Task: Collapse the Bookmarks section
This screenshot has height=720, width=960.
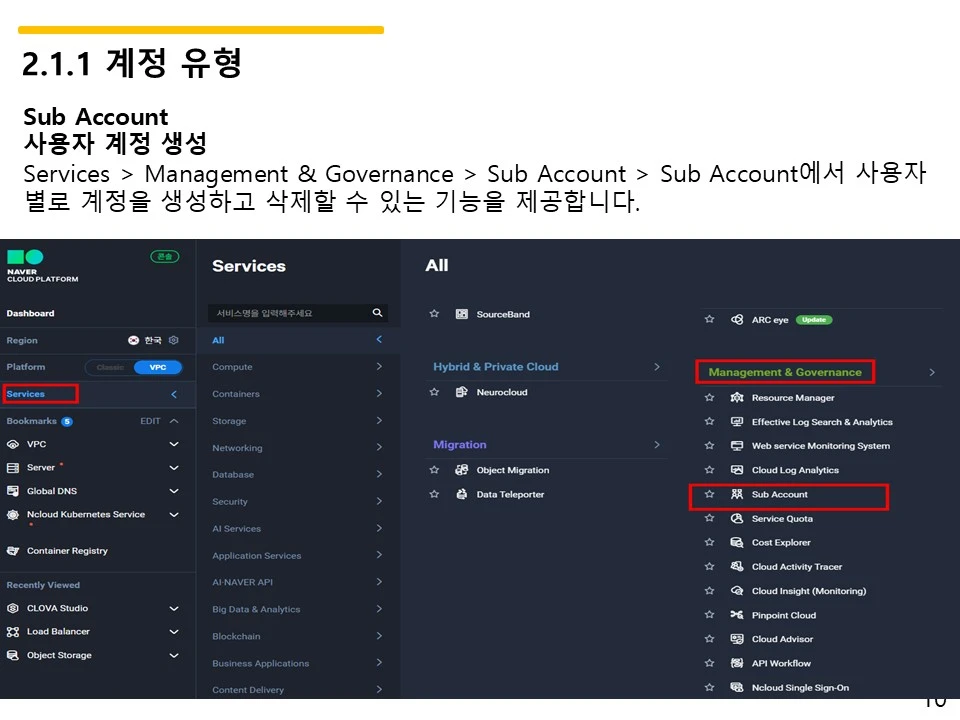Action: pyautogui.click(x=172, y=421)
